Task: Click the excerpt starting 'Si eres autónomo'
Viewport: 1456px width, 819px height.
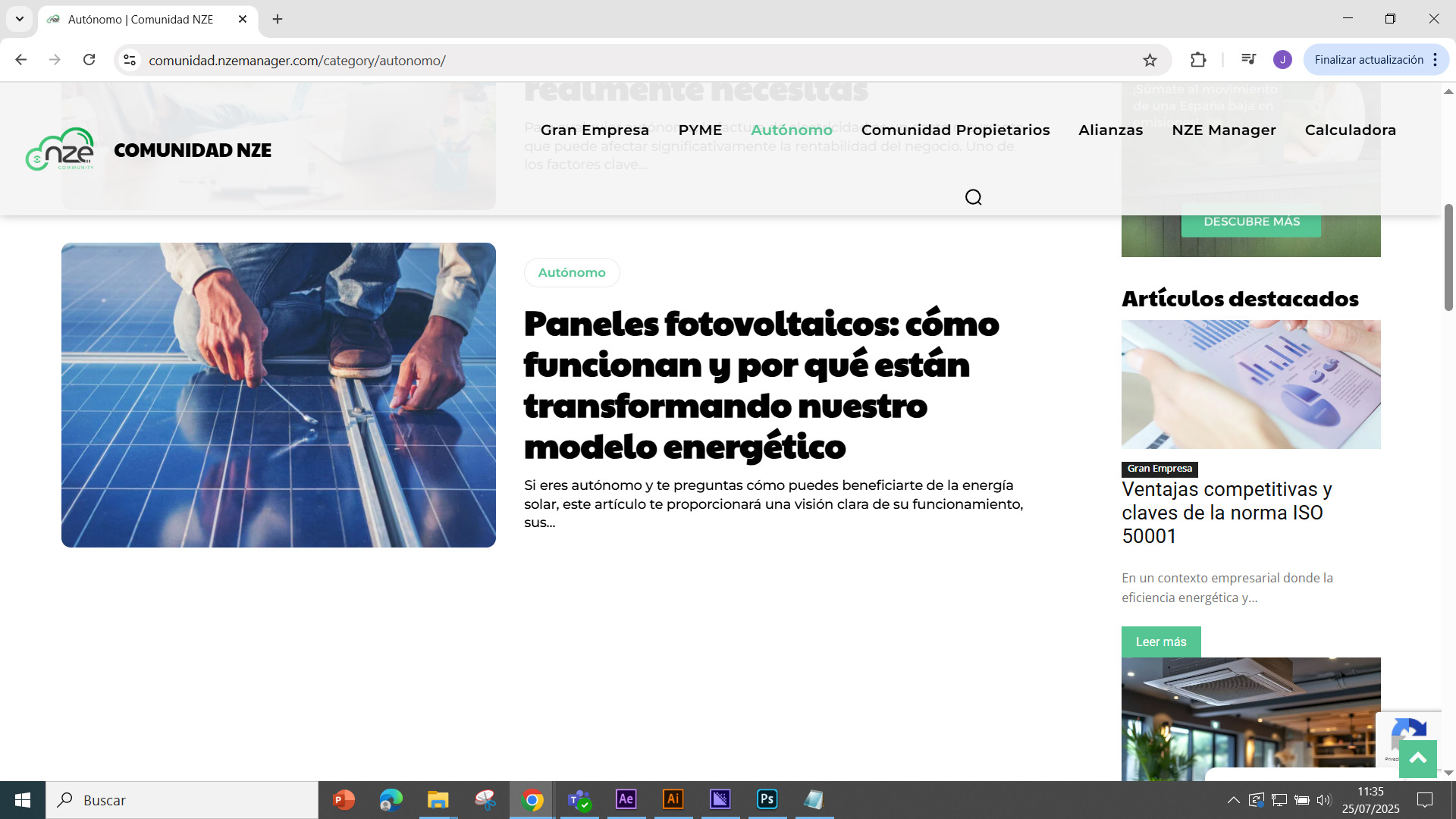Action: click(x=773, y=504)
